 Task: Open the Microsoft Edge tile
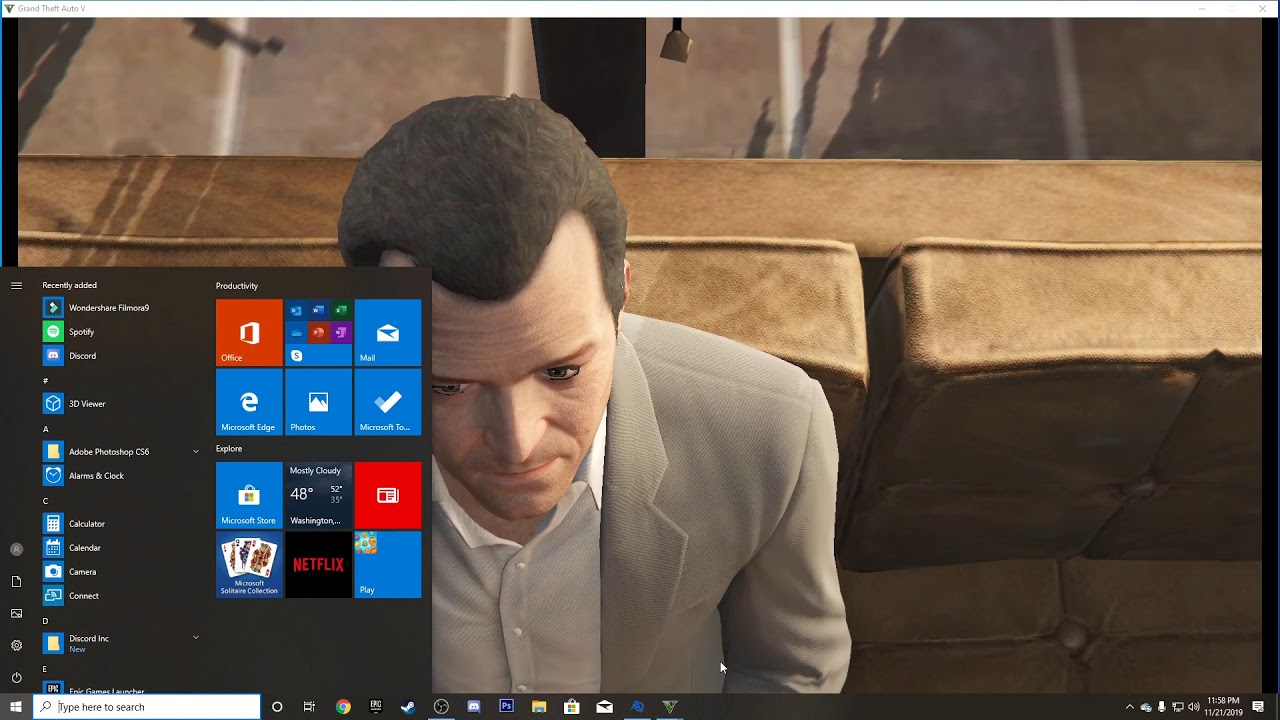[249, 402]
